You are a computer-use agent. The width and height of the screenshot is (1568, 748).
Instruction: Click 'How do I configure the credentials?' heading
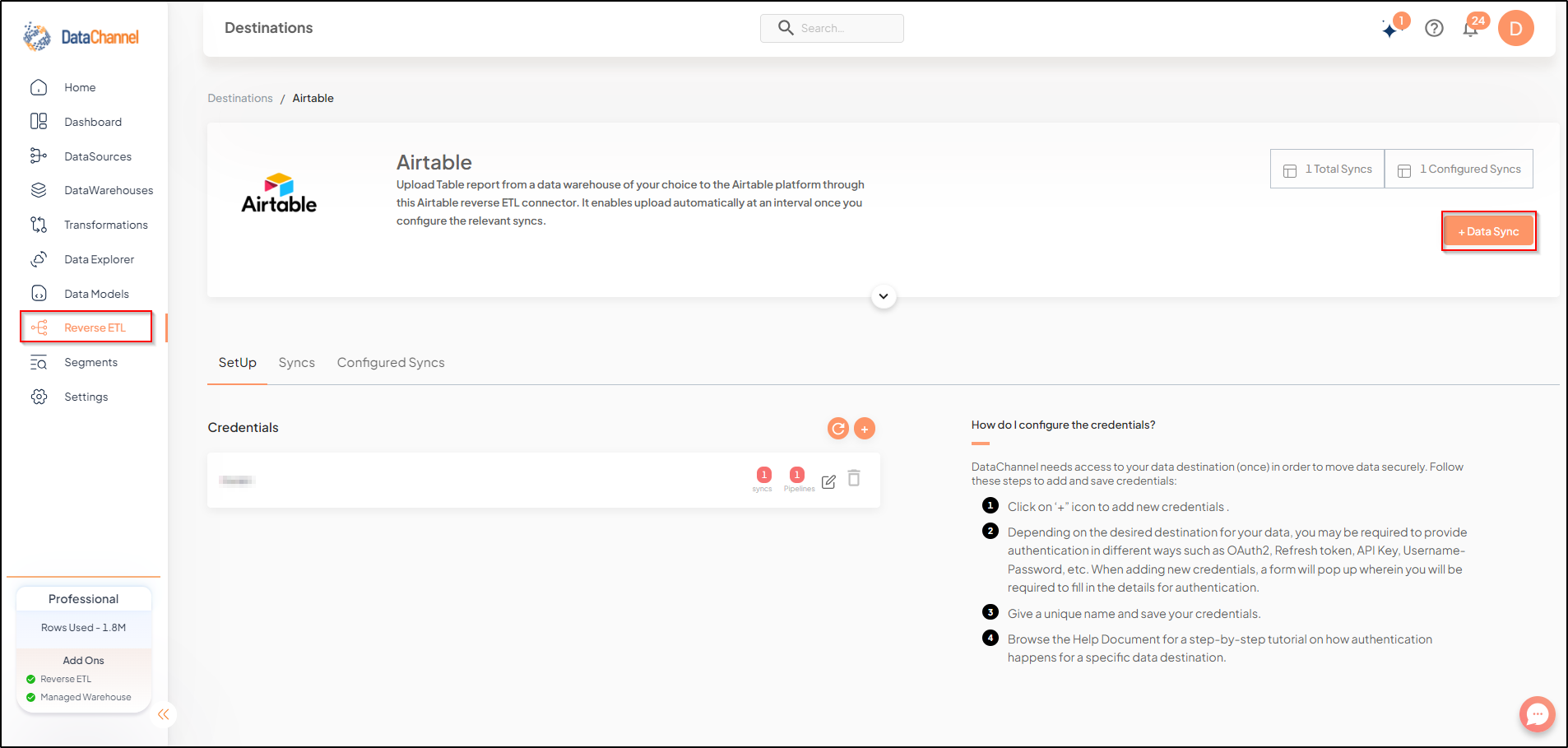click(1063, 425)
